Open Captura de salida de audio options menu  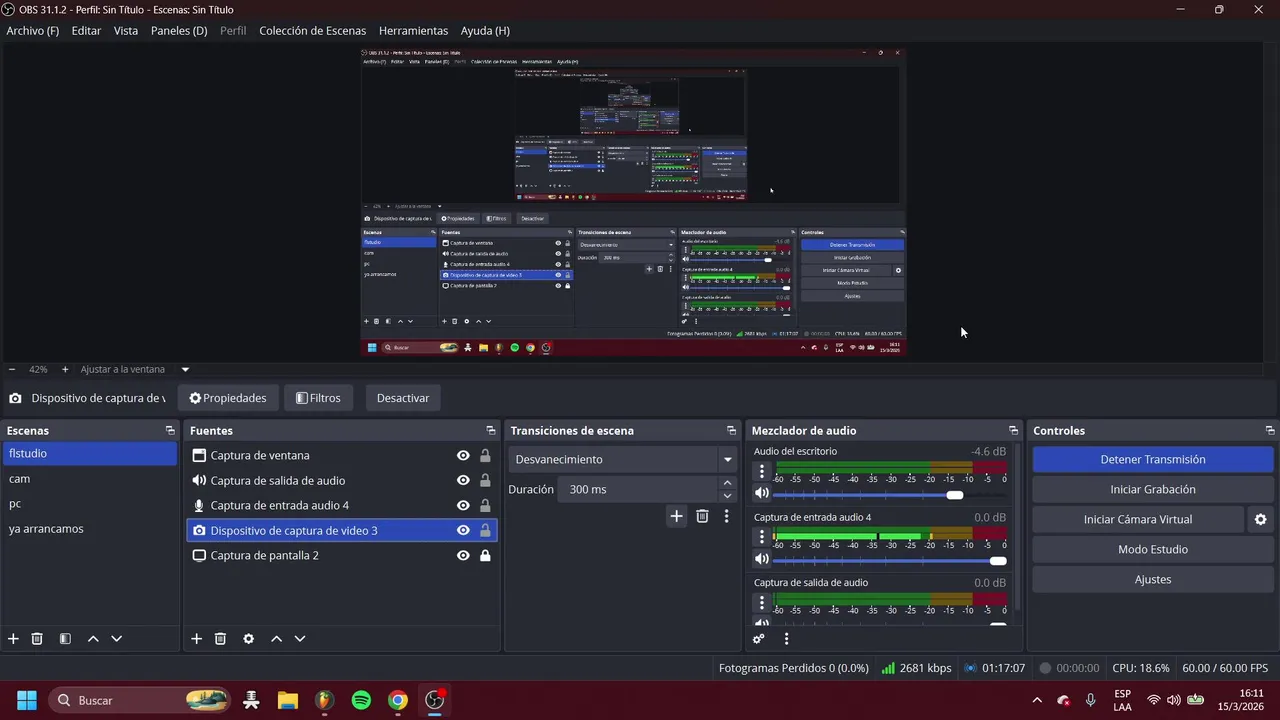[762, 602]
